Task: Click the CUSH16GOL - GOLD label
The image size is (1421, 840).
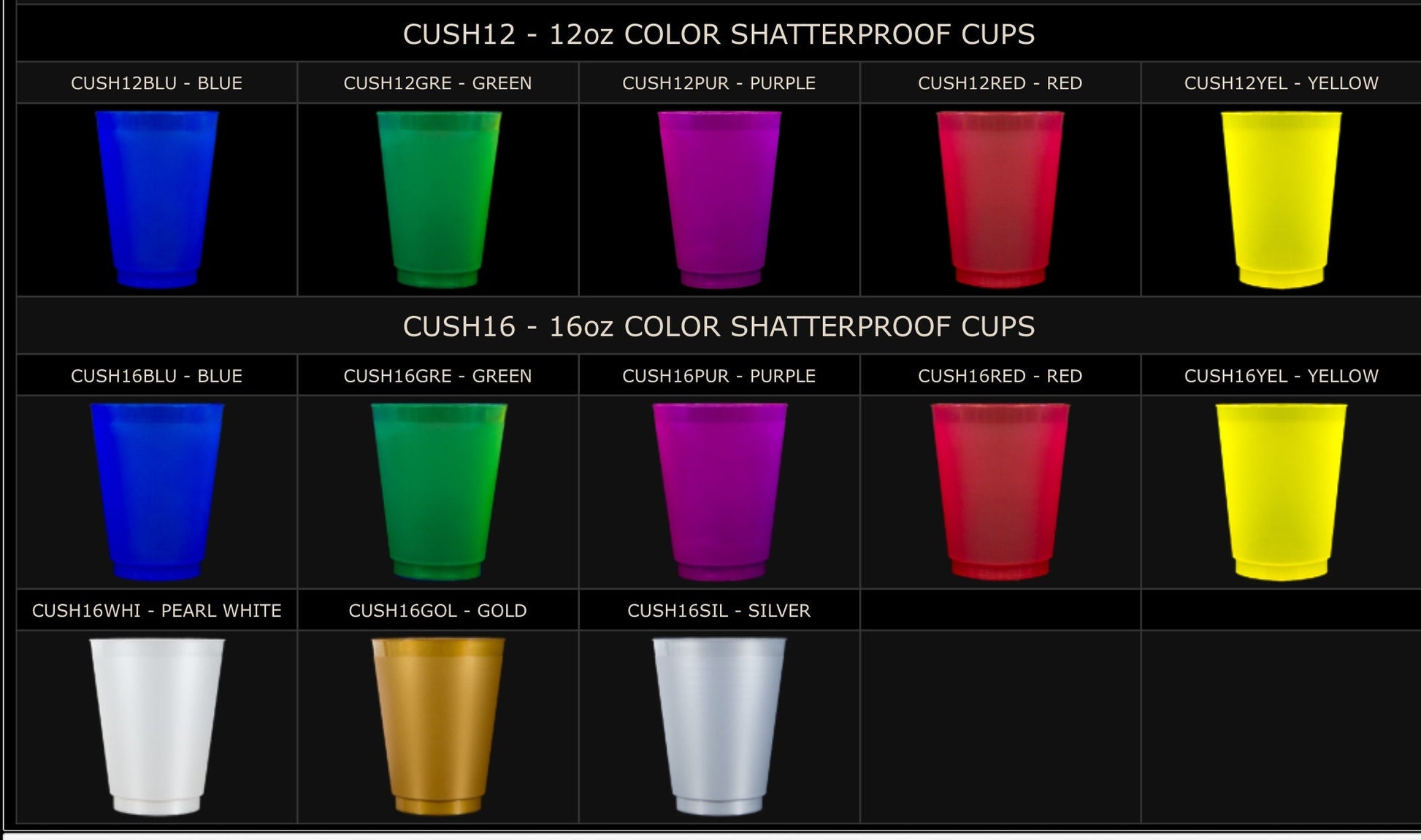Action: (x=437, y=611)
